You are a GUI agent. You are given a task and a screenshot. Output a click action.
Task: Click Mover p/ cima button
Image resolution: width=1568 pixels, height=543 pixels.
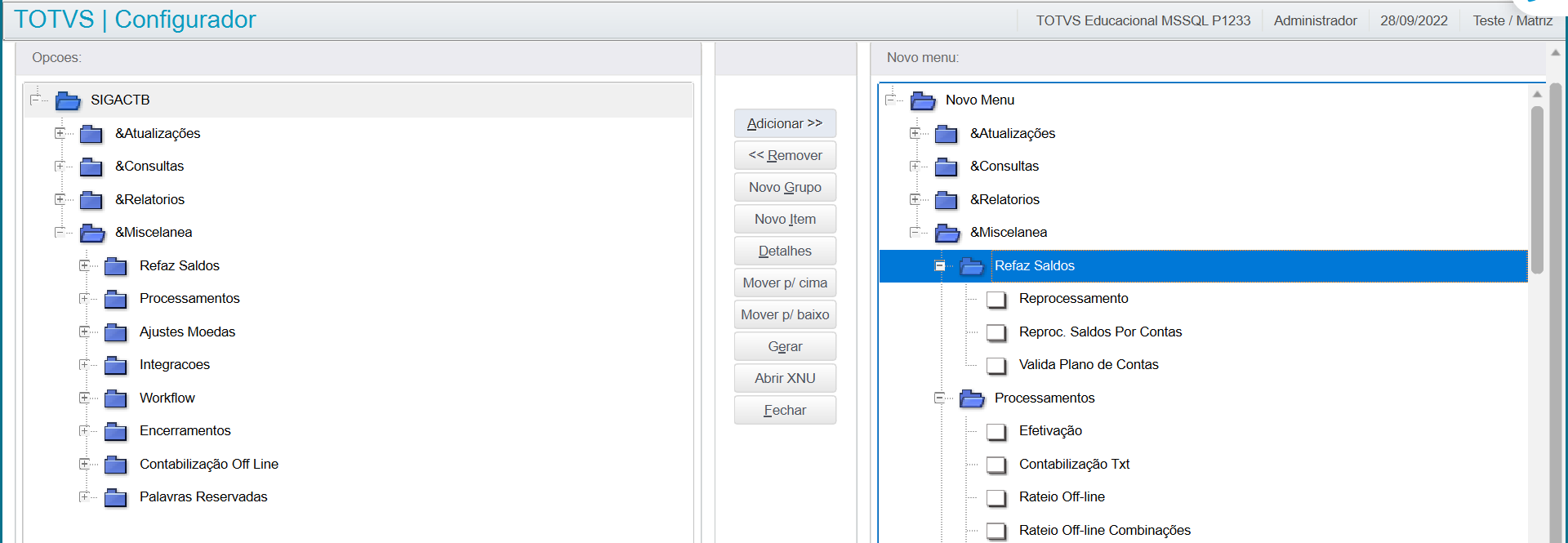[785, 283]
